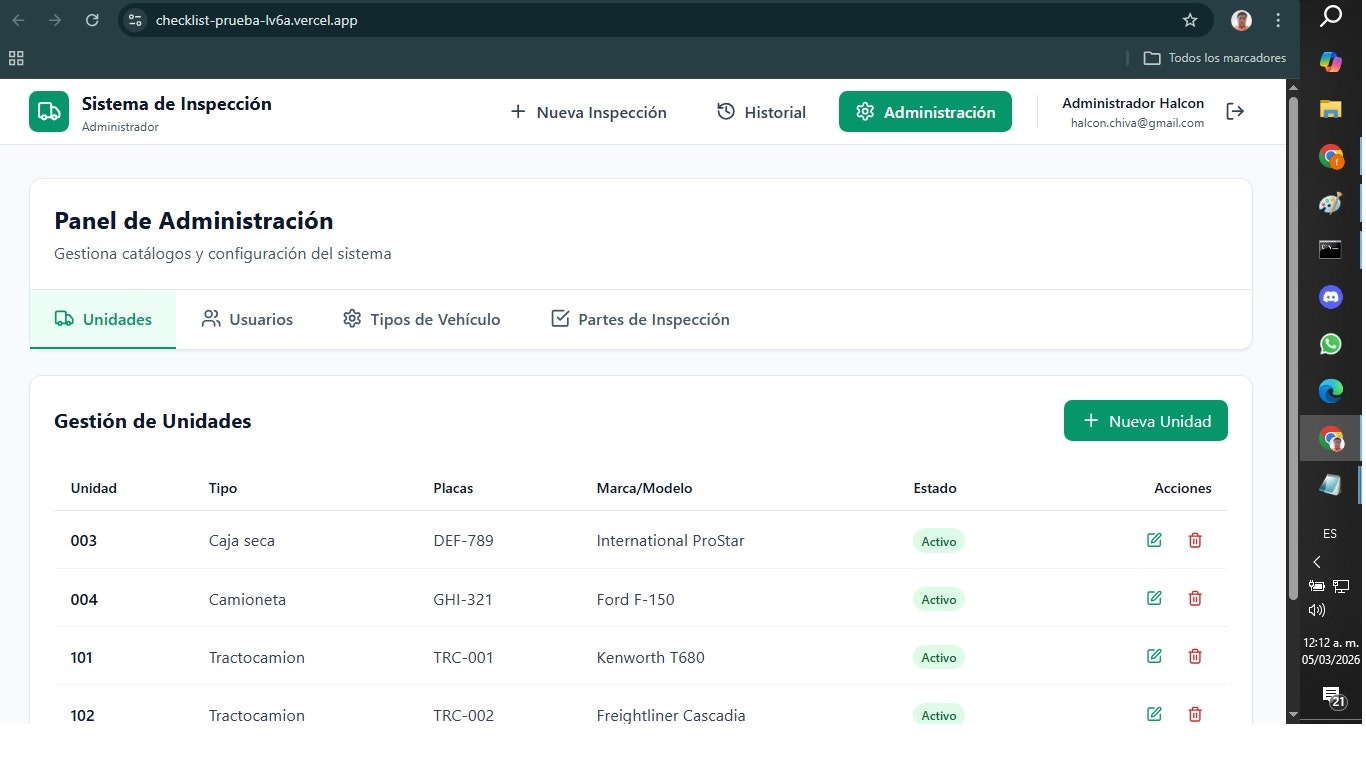Click the Nueva Unidad button
1366x768 pixels.
click(x=1145, y=420)
